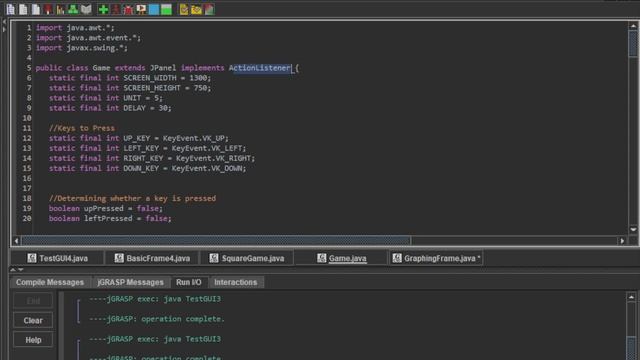The width and height of the screenshot is (640, 360).
Task: Click first '----jGRASP exec: java TestGUI3' output line
Action: [155, 299]
